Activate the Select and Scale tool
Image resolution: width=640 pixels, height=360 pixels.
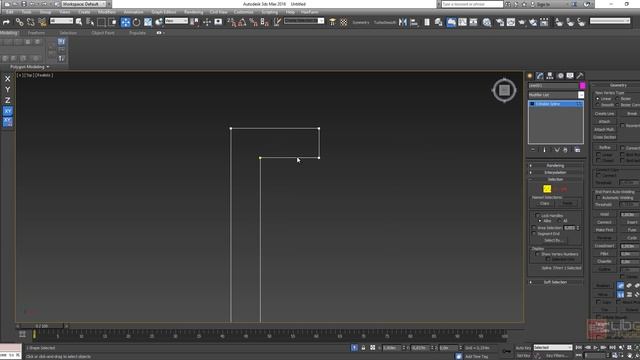point(148,22)
